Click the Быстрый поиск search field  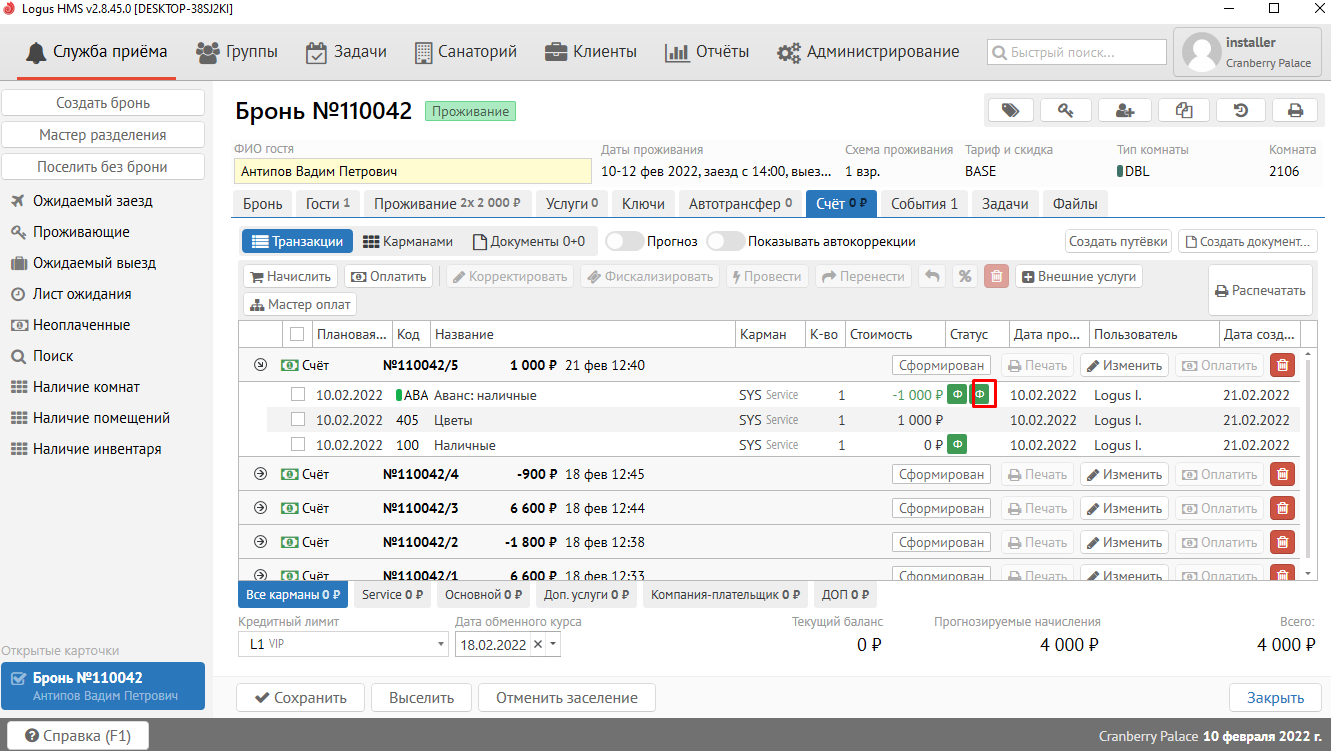1077,52
